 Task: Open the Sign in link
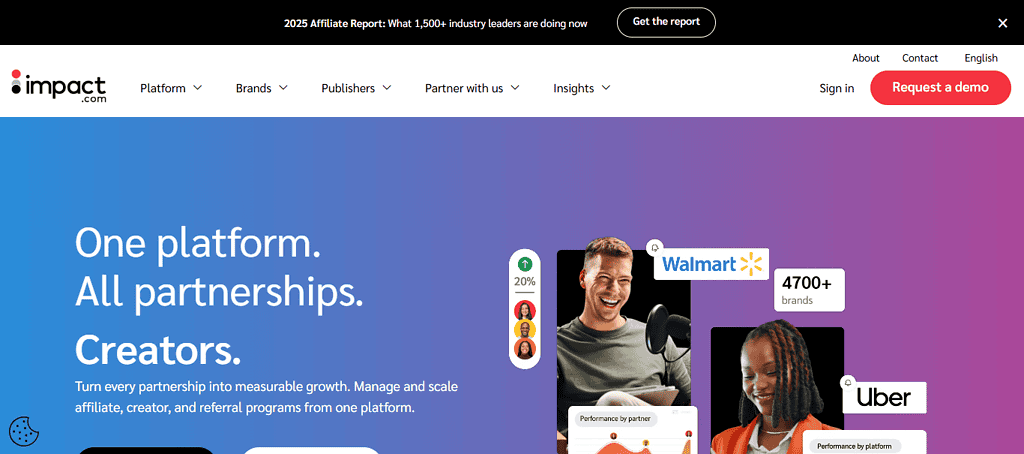(x=837, y=88)
